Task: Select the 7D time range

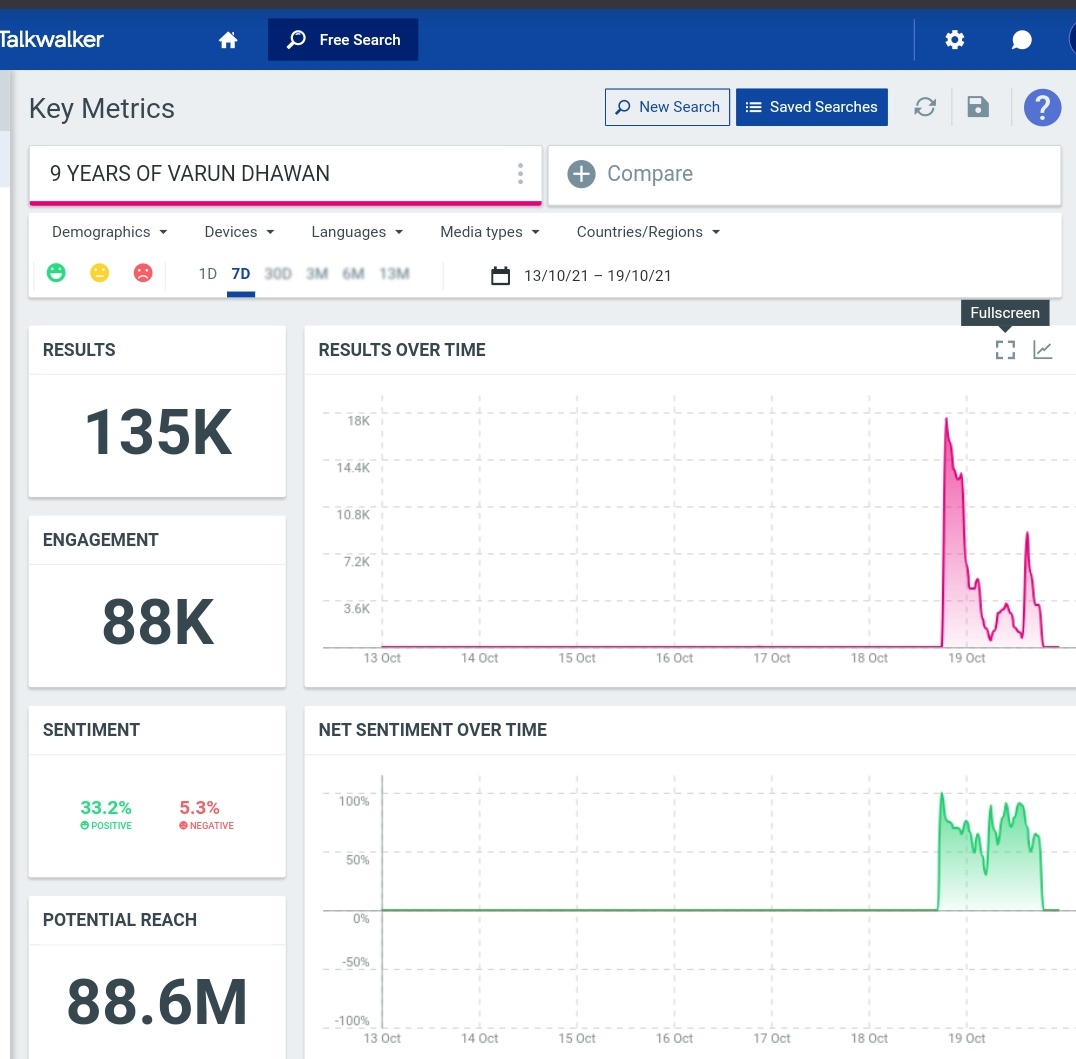Action: [x=241, y=274]
